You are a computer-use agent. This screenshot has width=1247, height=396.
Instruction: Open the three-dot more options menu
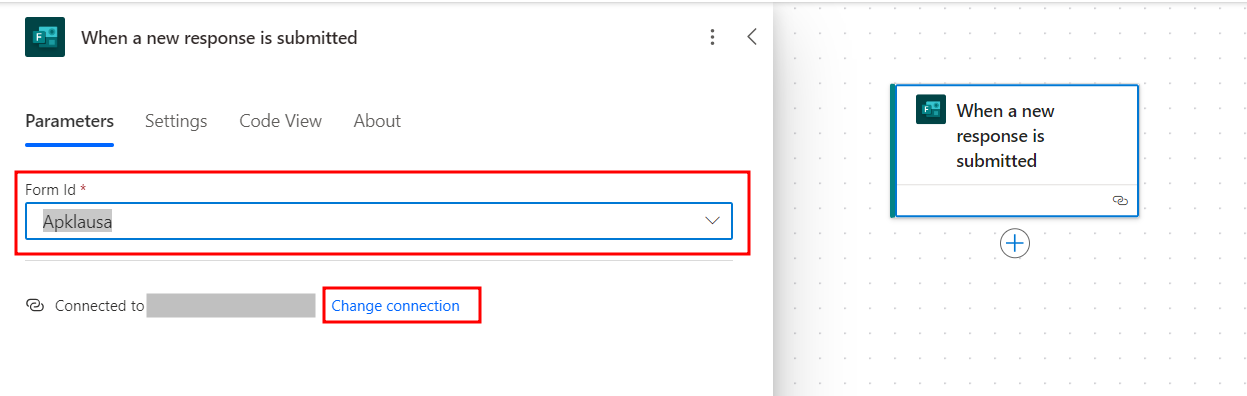[712, 37]
